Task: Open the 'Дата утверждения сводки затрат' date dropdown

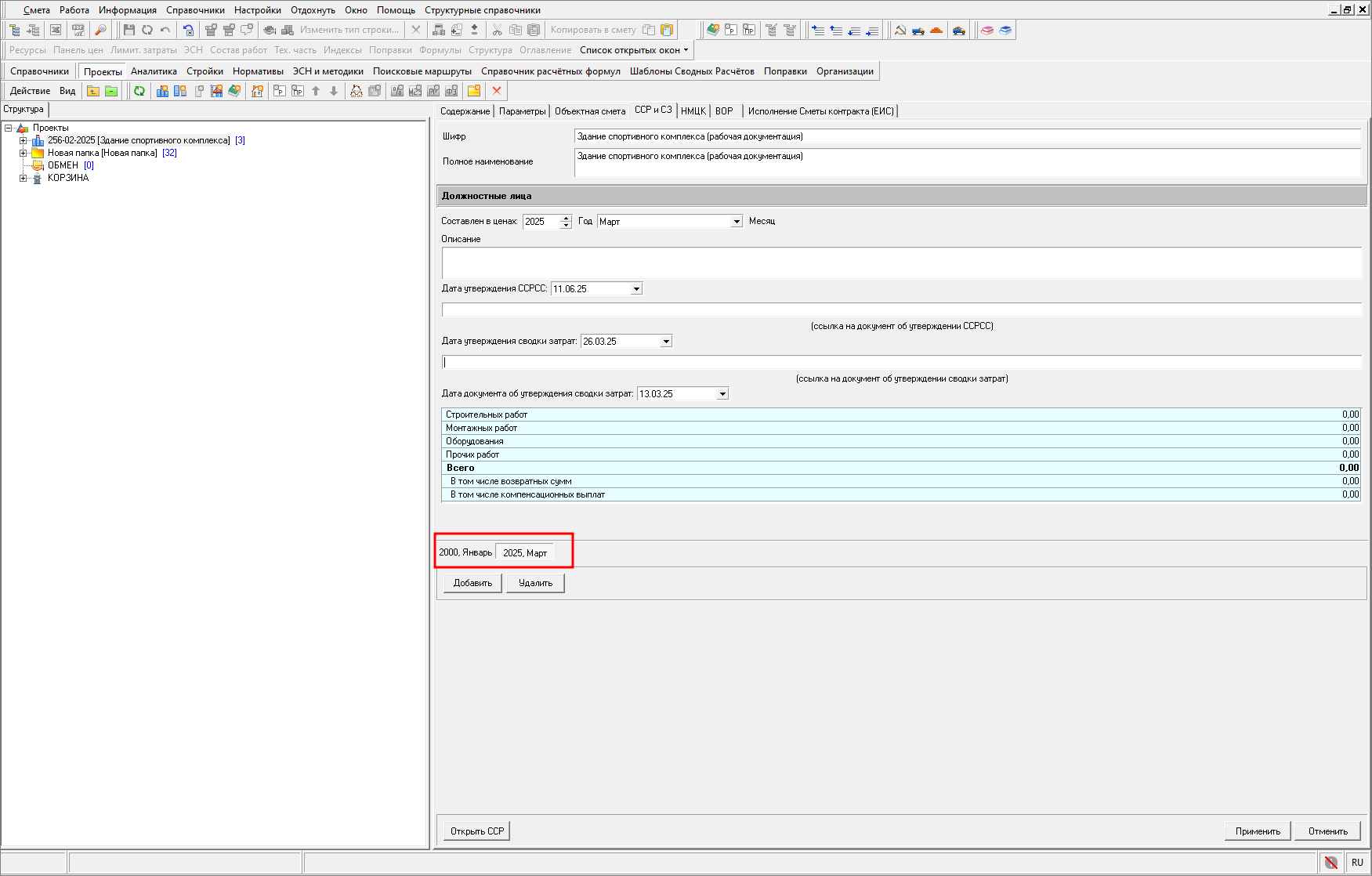Action: pyautogui.click(x=666, y=342)
